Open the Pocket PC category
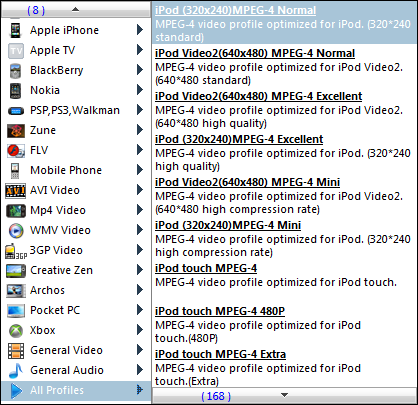This screenshot has height=405, width=418. click(76, 310)
